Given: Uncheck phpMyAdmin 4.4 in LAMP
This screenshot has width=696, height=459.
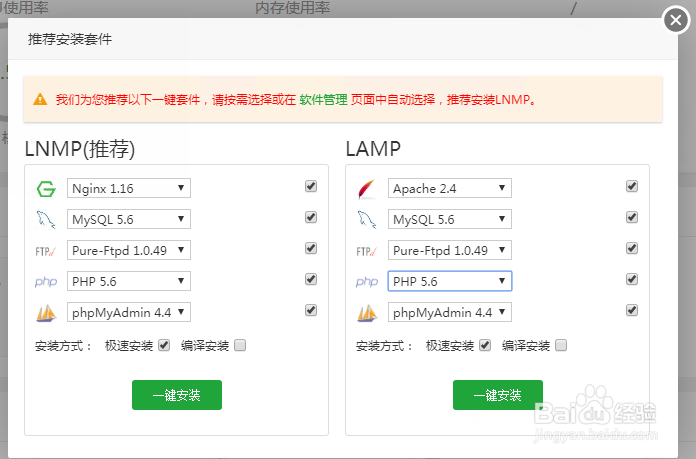Looking at the screenshot, I should [x=632, y=310].
